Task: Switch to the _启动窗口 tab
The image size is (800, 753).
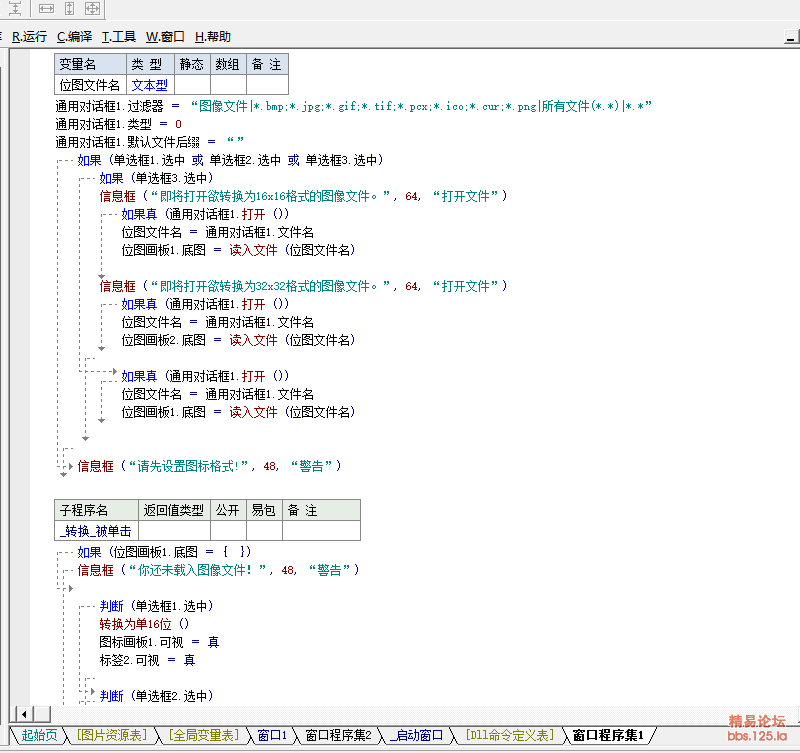Action: coord(417,735)
